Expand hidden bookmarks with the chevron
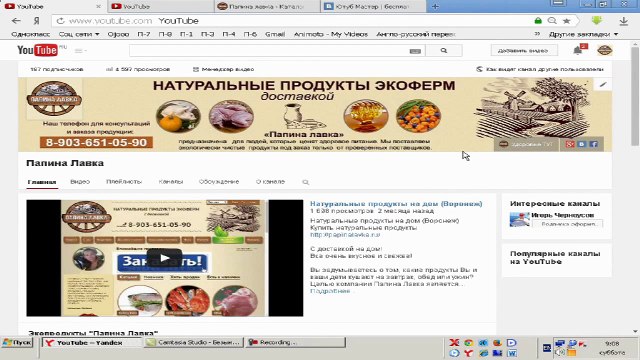 (x=537, y=34)
